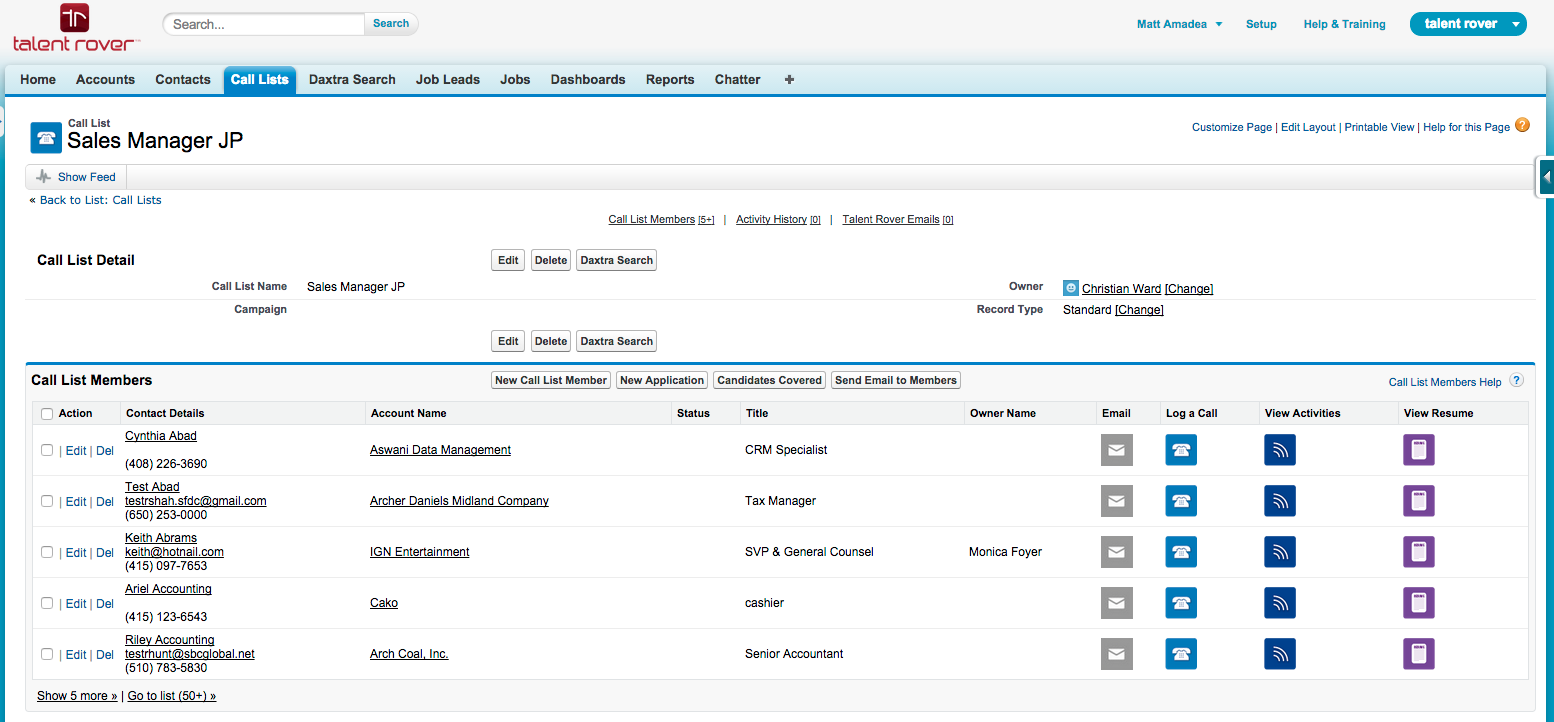This screenshot has width=1554, height=722.
Task: Click the top Delete button
Action: [x=551, y=260]
